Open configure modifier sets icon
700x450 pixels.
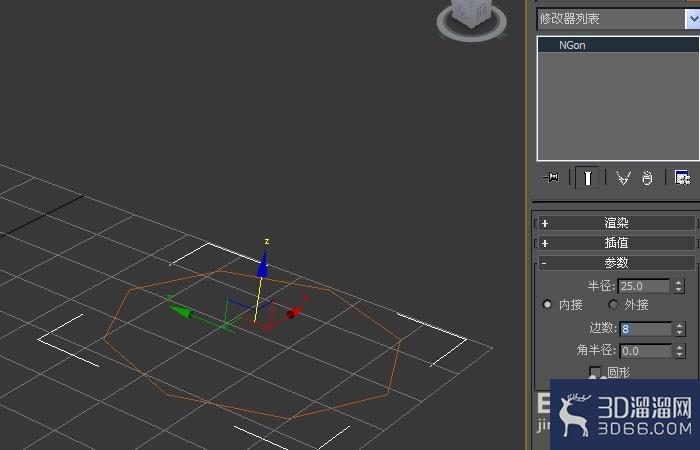pyautogui.click(x=682, y=178)
